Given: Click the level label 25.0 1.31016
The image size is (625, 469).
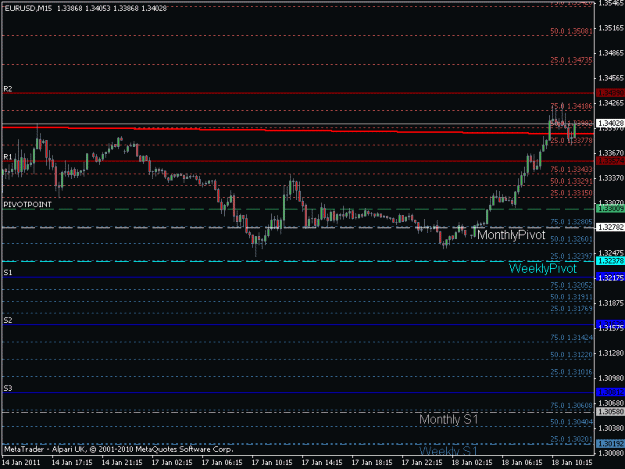Looking at the screenshot, I should point(571,372).
